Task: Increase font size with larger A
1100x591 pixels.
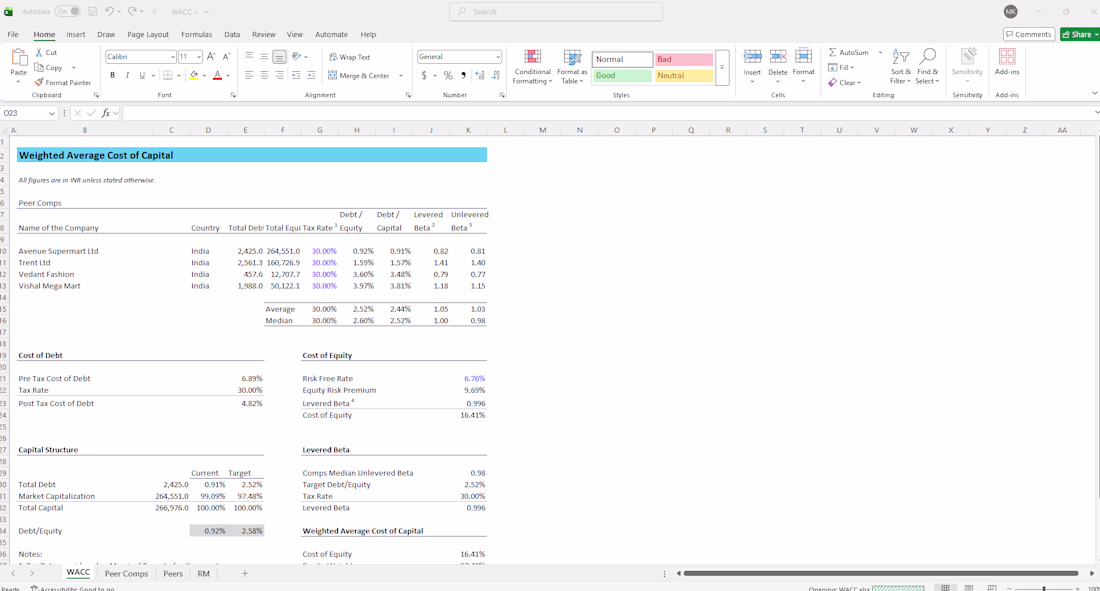Action: point(211,56)
